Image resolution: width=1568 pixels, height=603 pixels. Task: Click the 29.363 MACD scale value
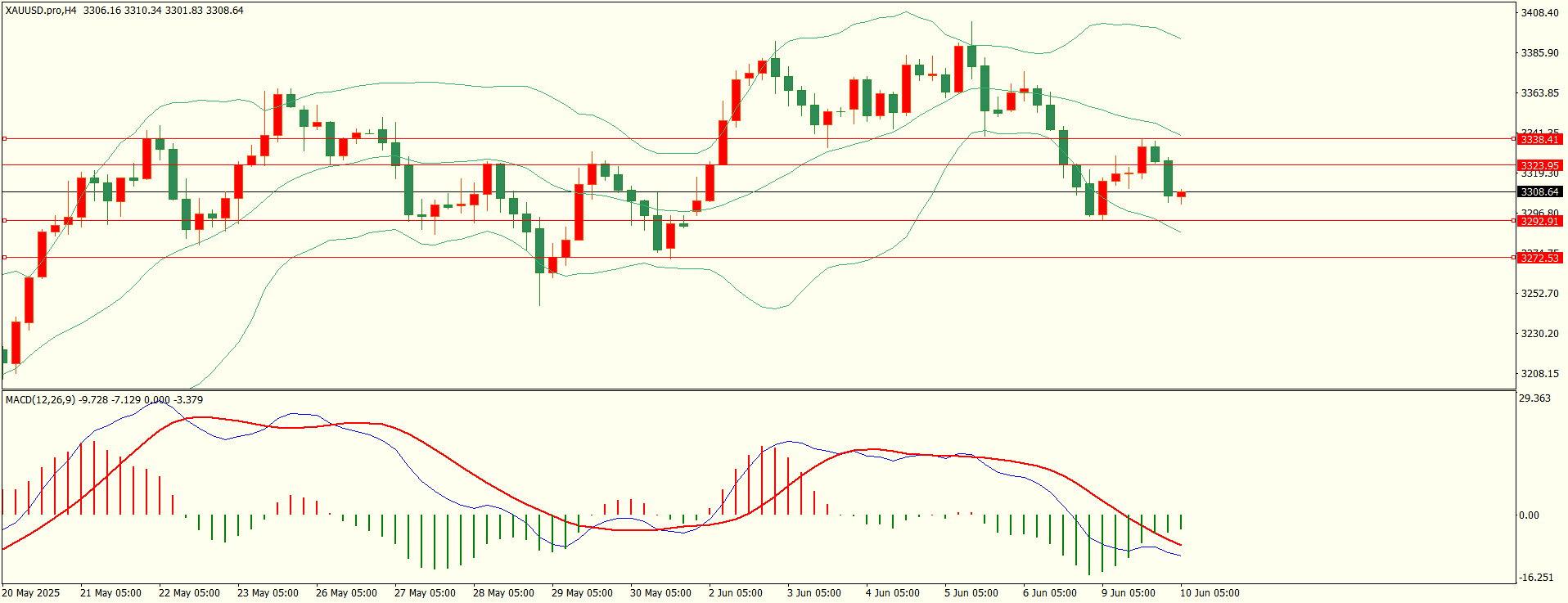click(1534, 398)
